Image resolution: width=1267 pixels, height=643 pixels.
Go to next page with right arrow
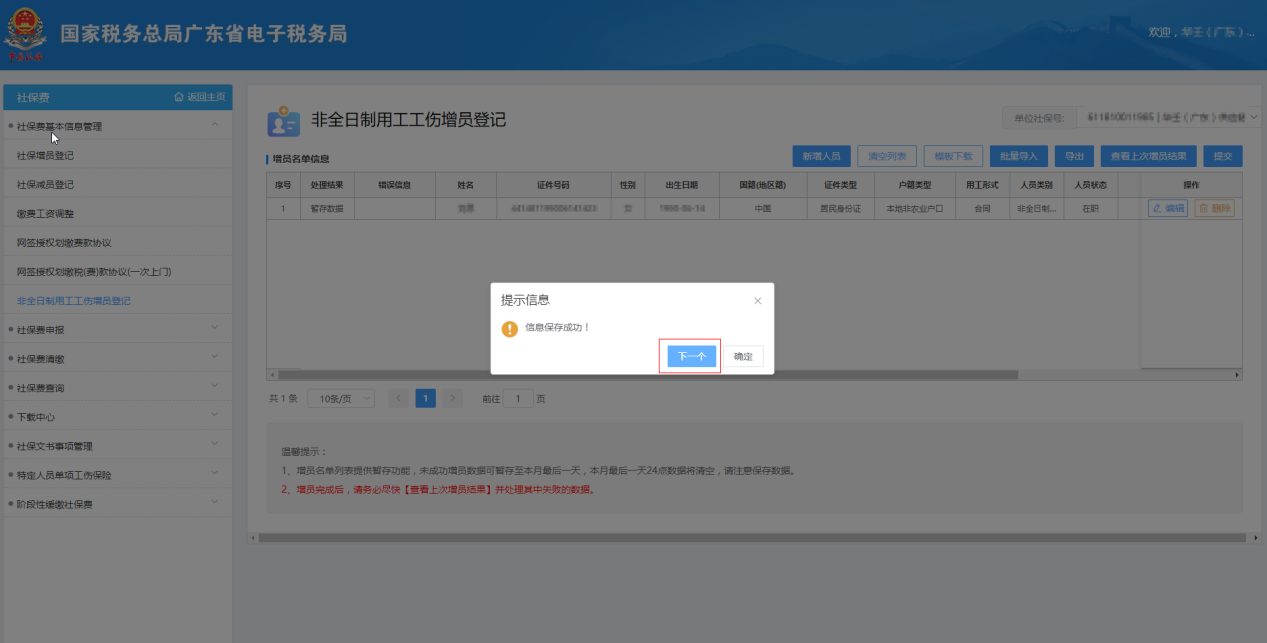click(452, 398)
